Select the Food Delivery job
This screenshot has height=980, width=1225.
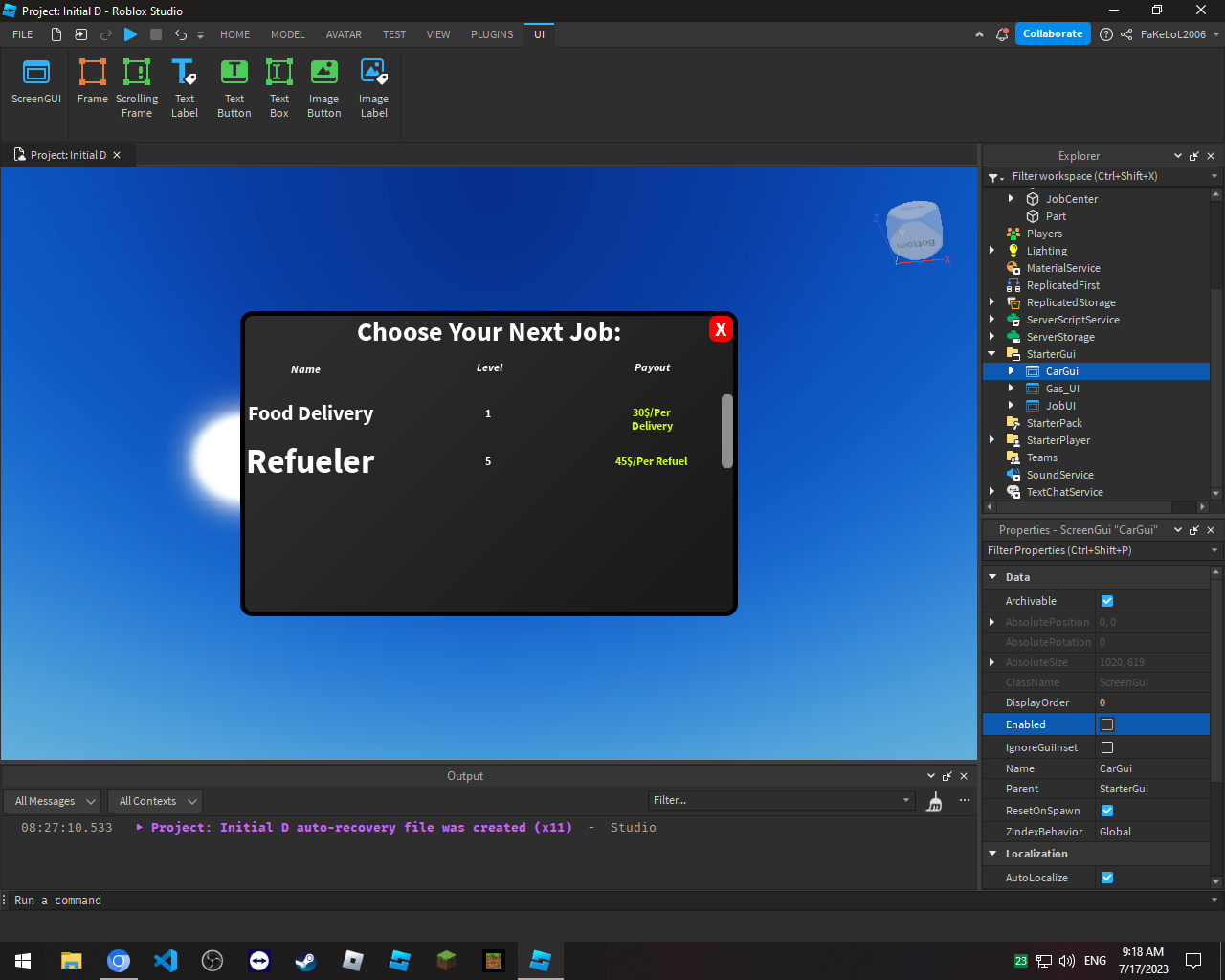[311, 413]
